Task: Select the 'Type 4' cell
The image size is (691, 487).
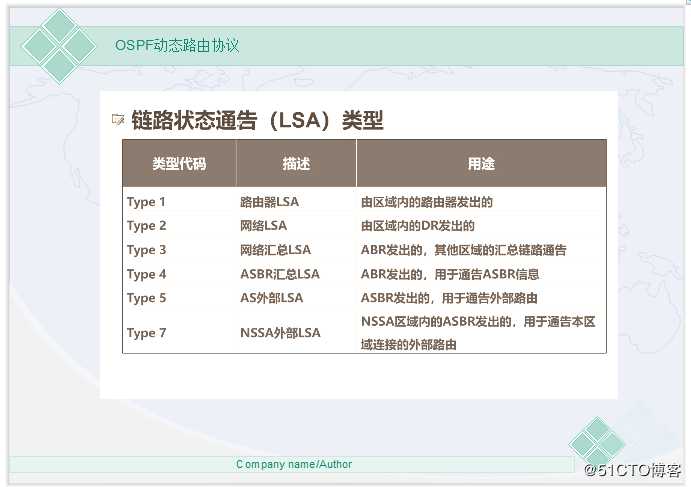Action: (146, 274)
